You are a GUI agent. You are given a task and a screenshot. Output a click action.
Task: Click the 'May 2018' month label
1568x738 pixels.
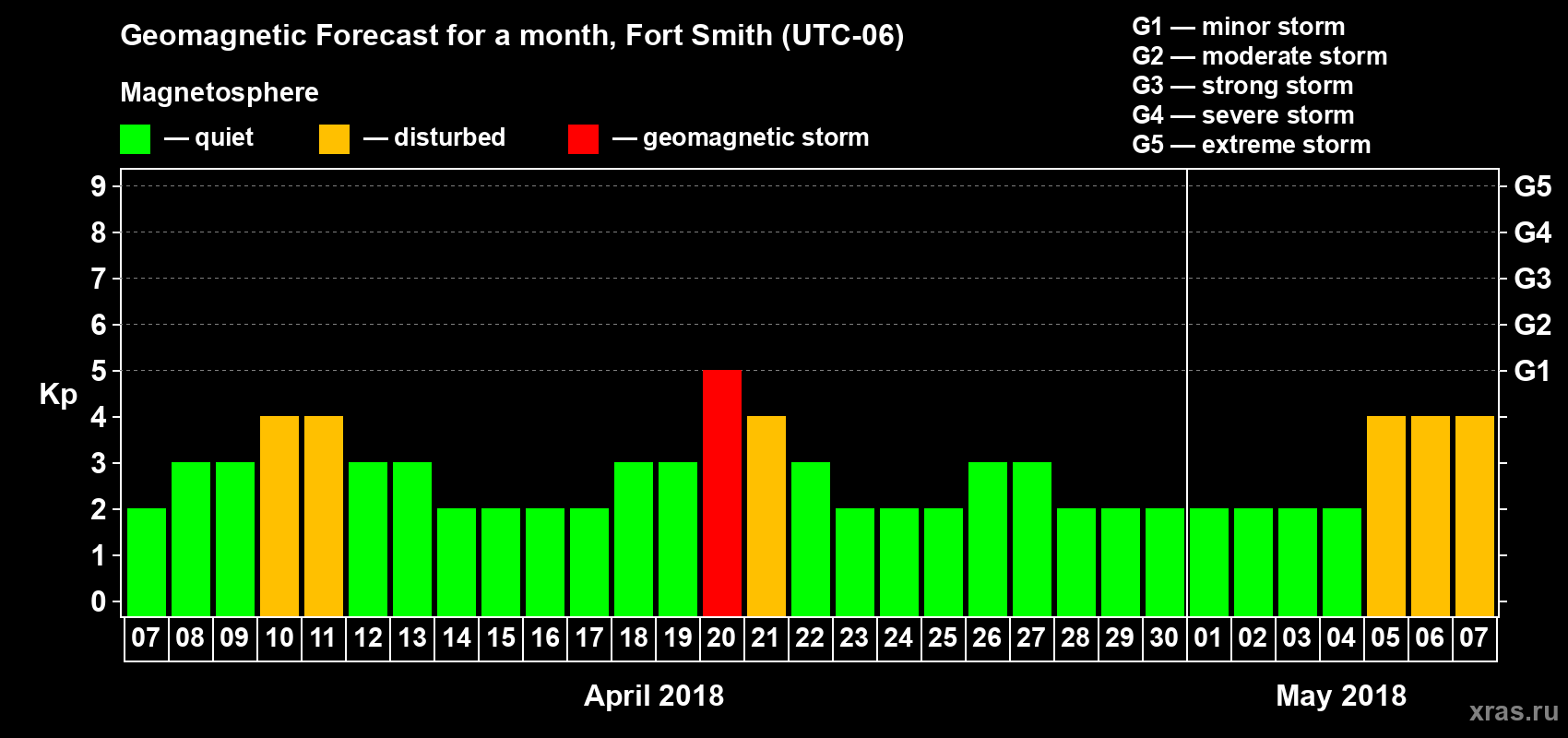[x=1341, y=696]
